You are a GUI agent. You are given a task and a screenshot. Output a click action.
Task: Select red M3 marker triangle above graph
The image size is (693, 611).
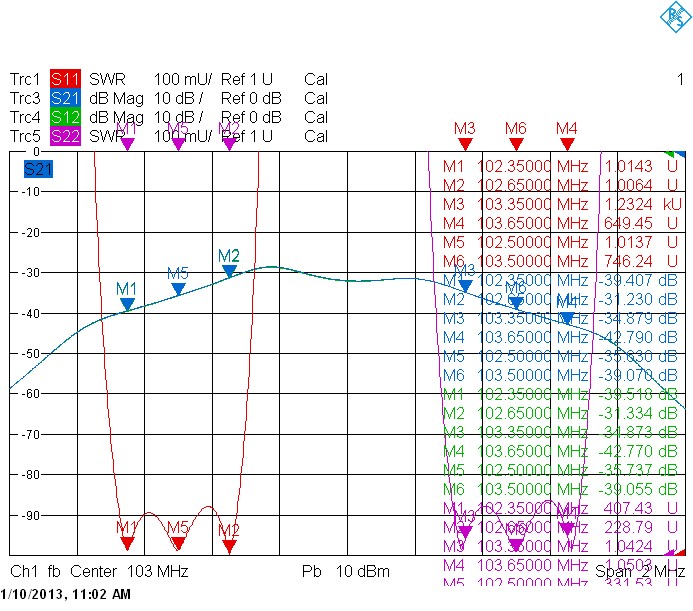[465, 144]
